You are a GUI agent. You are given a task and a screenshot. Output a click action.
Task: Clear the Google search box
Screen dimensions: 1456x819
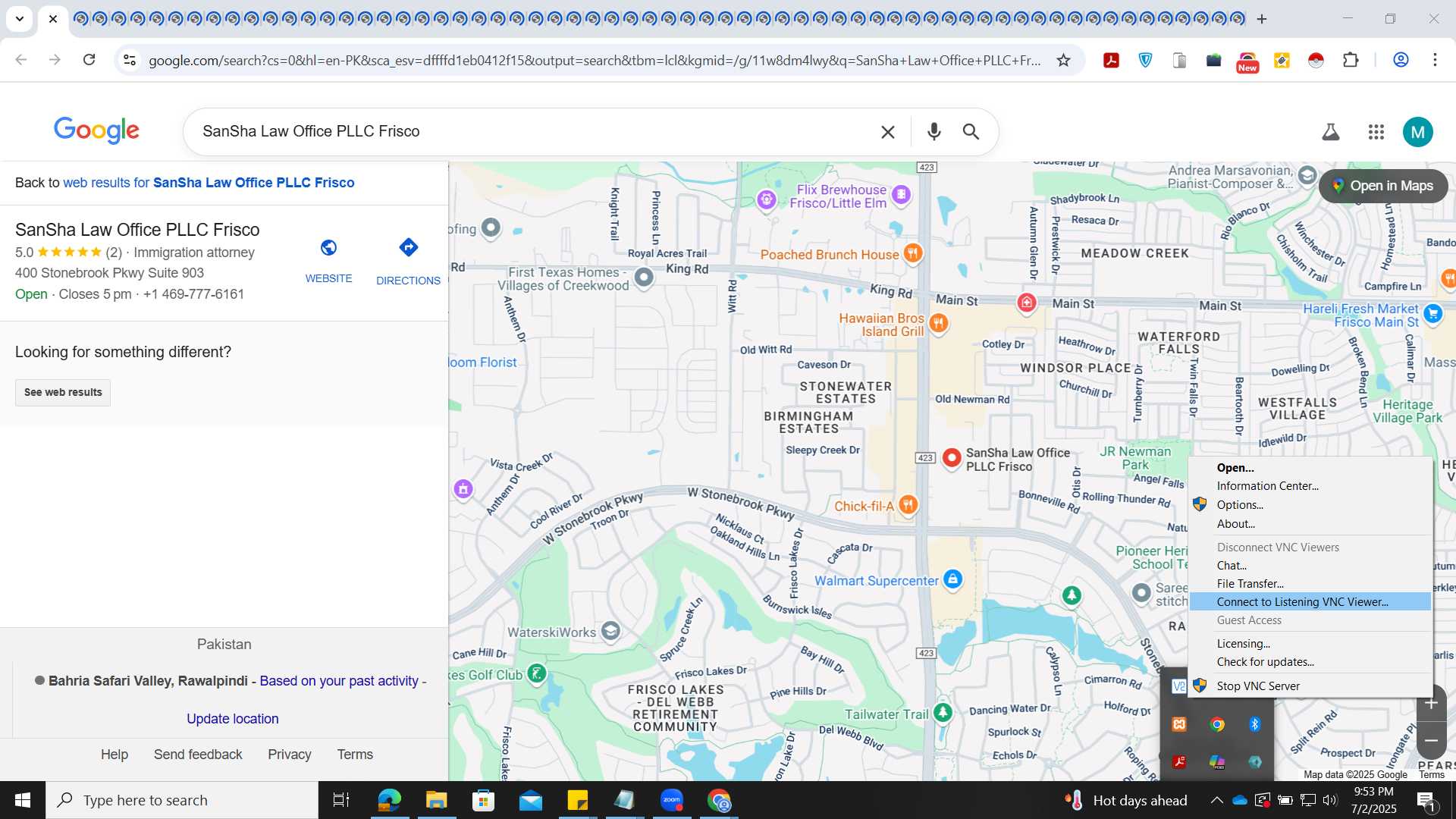887,132
